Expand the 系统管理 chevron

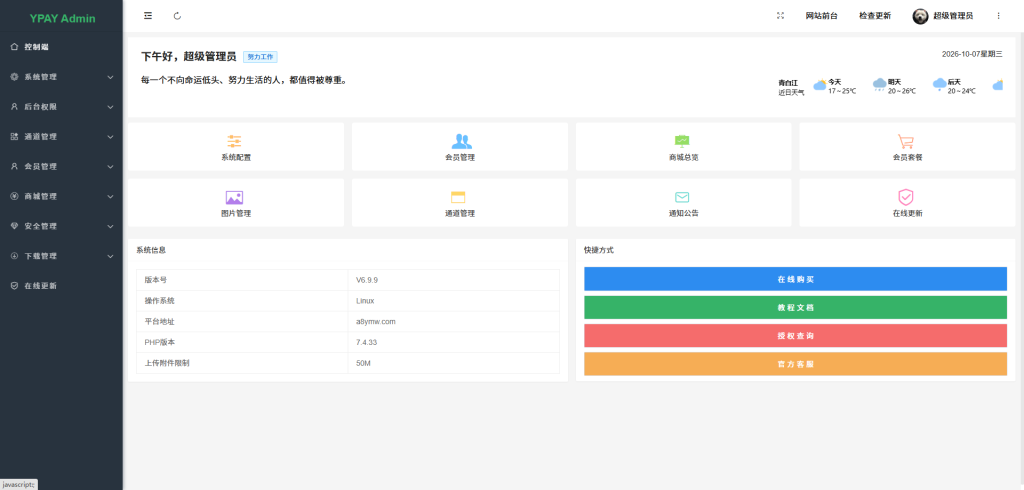click(110, 77)
